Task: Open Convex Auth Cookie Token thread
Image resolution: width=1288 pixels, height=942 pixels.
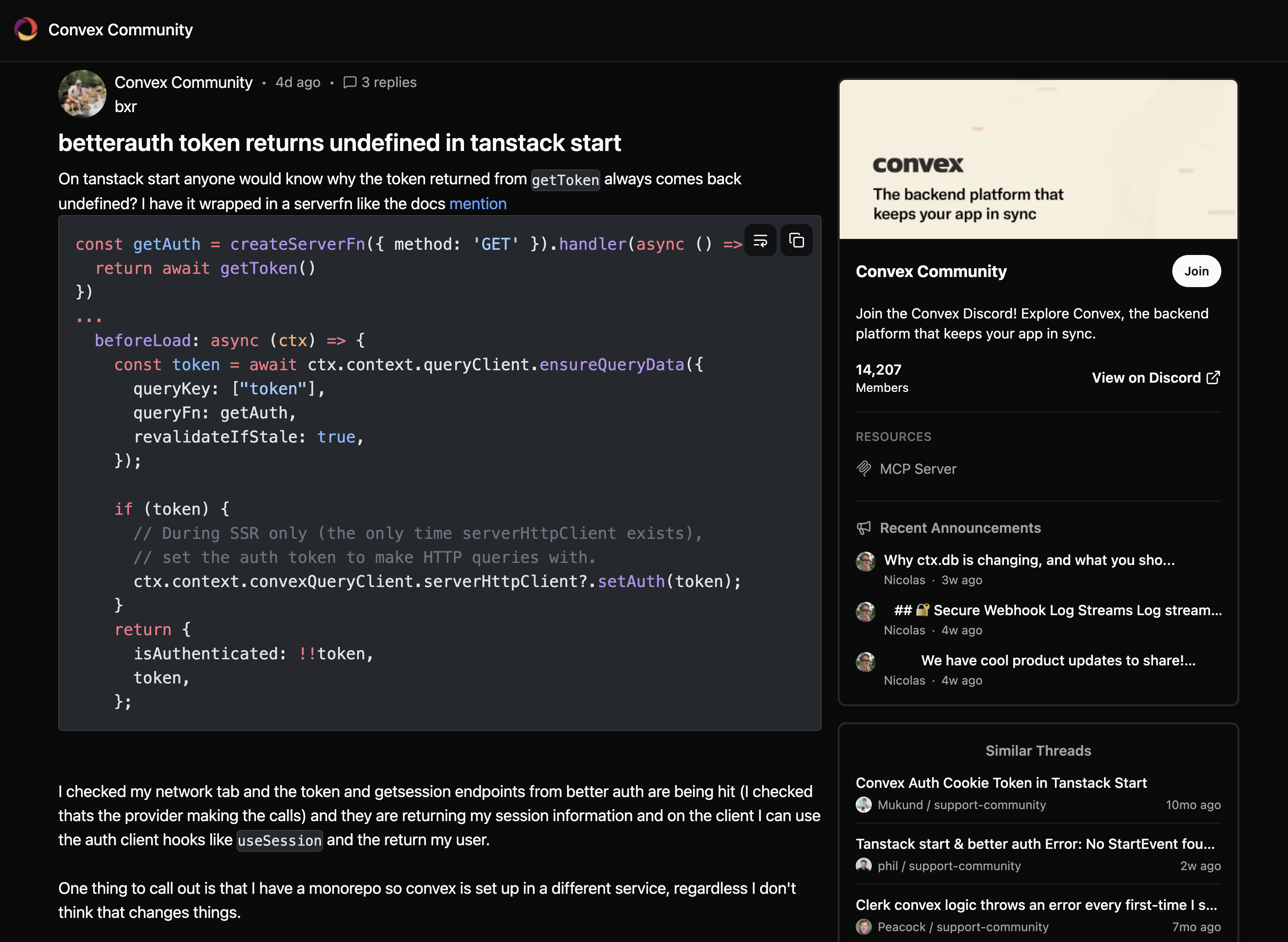Action: click(1000, 783)
